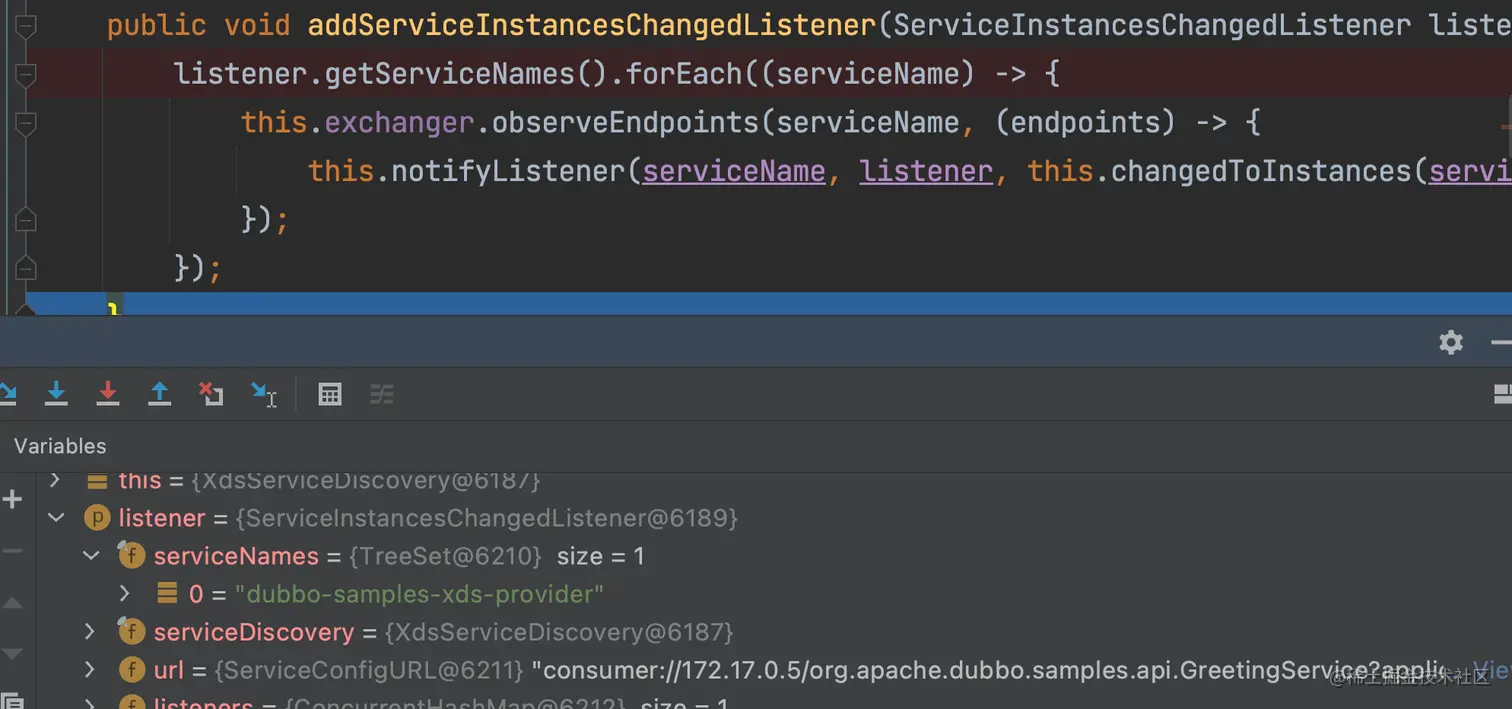Collapse the listener variable node
This screenshot has width=1512, height=709.
(55, 518)
